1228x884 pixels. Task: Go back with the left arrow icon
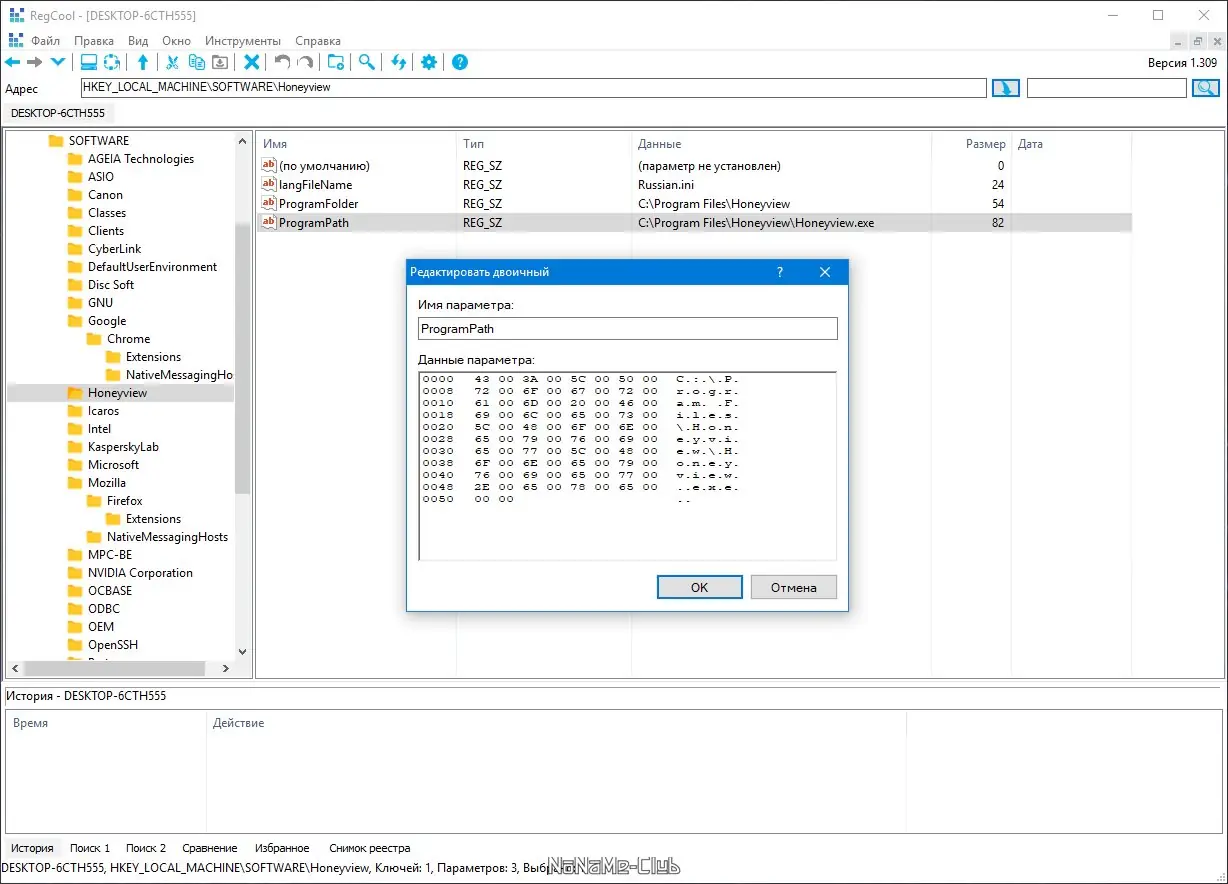[13, 62]
